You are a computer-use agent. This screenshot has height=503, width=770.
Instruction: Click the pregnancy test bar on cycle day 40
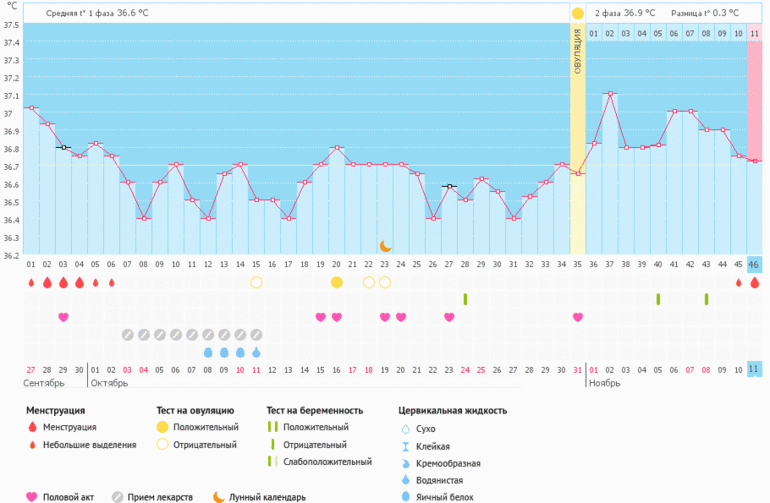[658, 299]
